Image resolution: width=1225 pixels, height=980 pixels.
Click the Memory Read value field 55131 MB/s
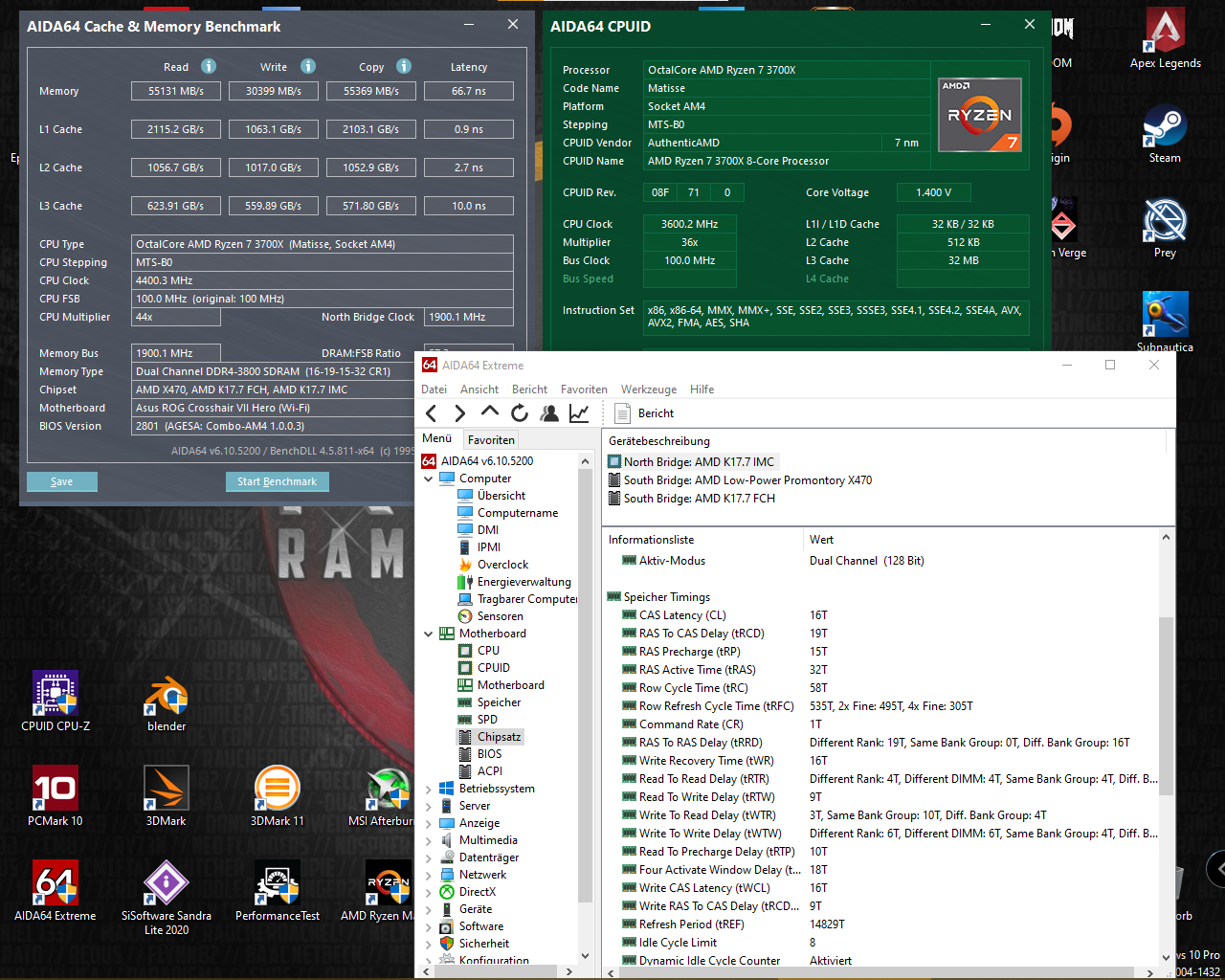tap(176, 91)
